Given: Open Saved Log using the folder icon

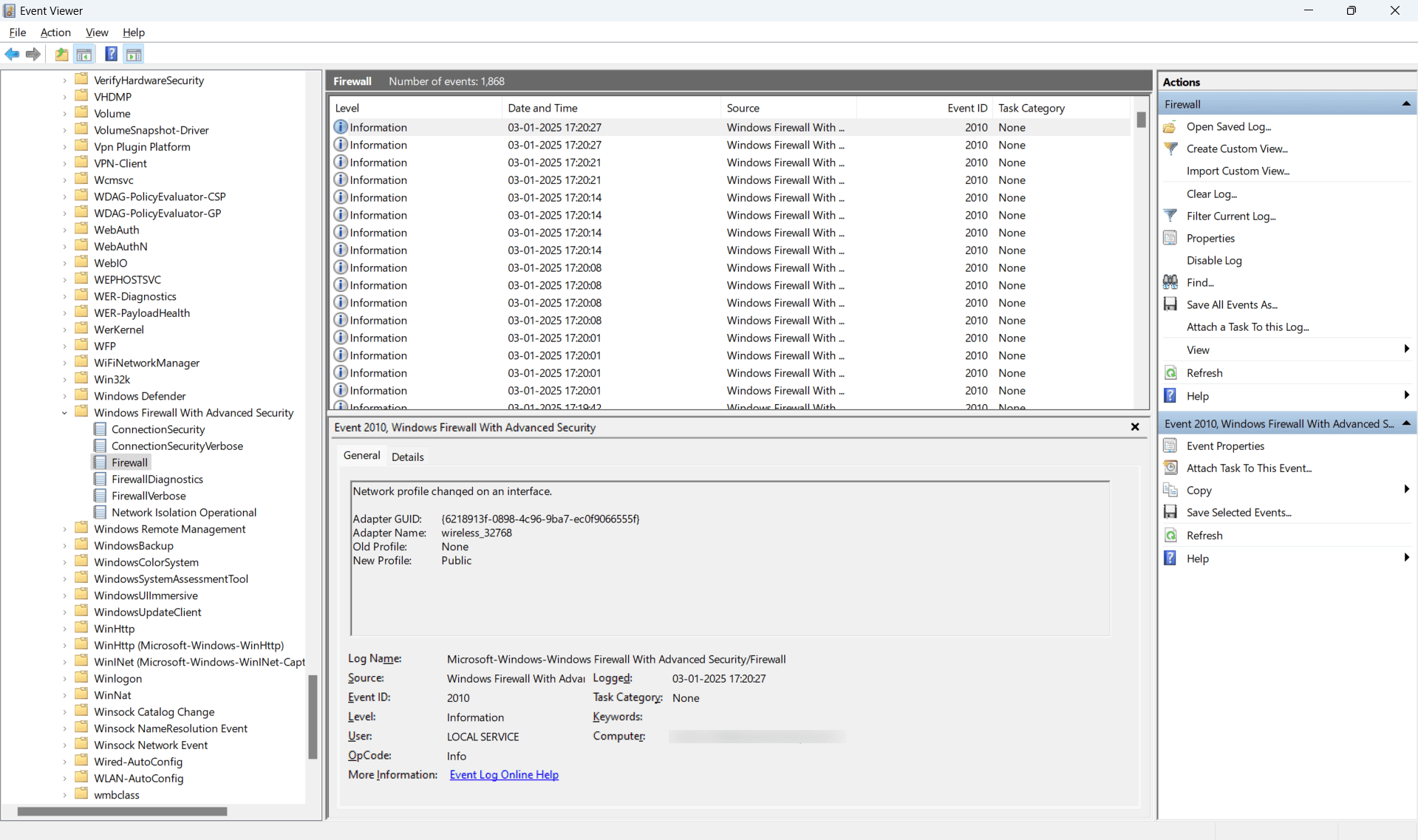Looking at the screenshot, I should click(1170, 126).
